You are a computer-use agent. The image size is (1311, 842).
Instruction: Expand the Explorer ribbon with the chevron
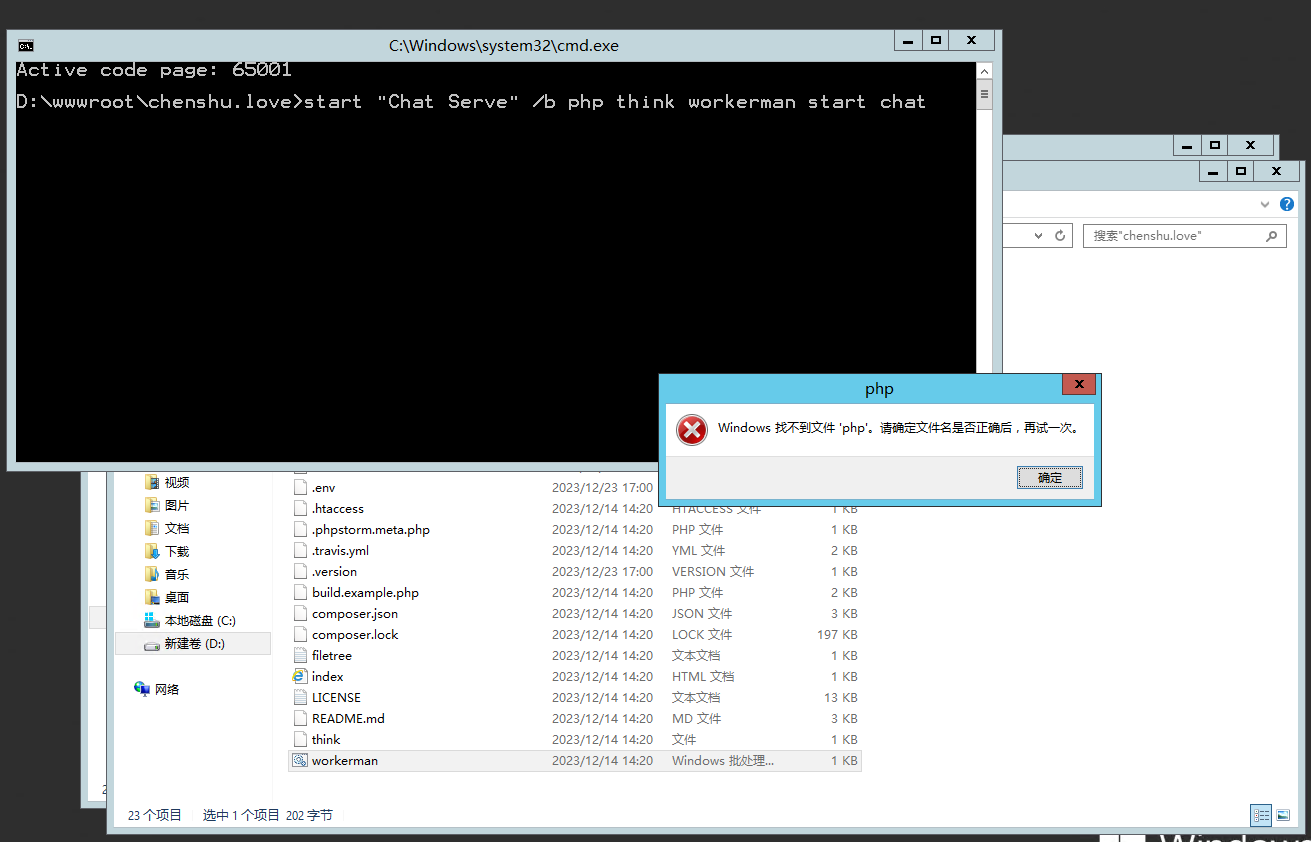(1266, 204)
